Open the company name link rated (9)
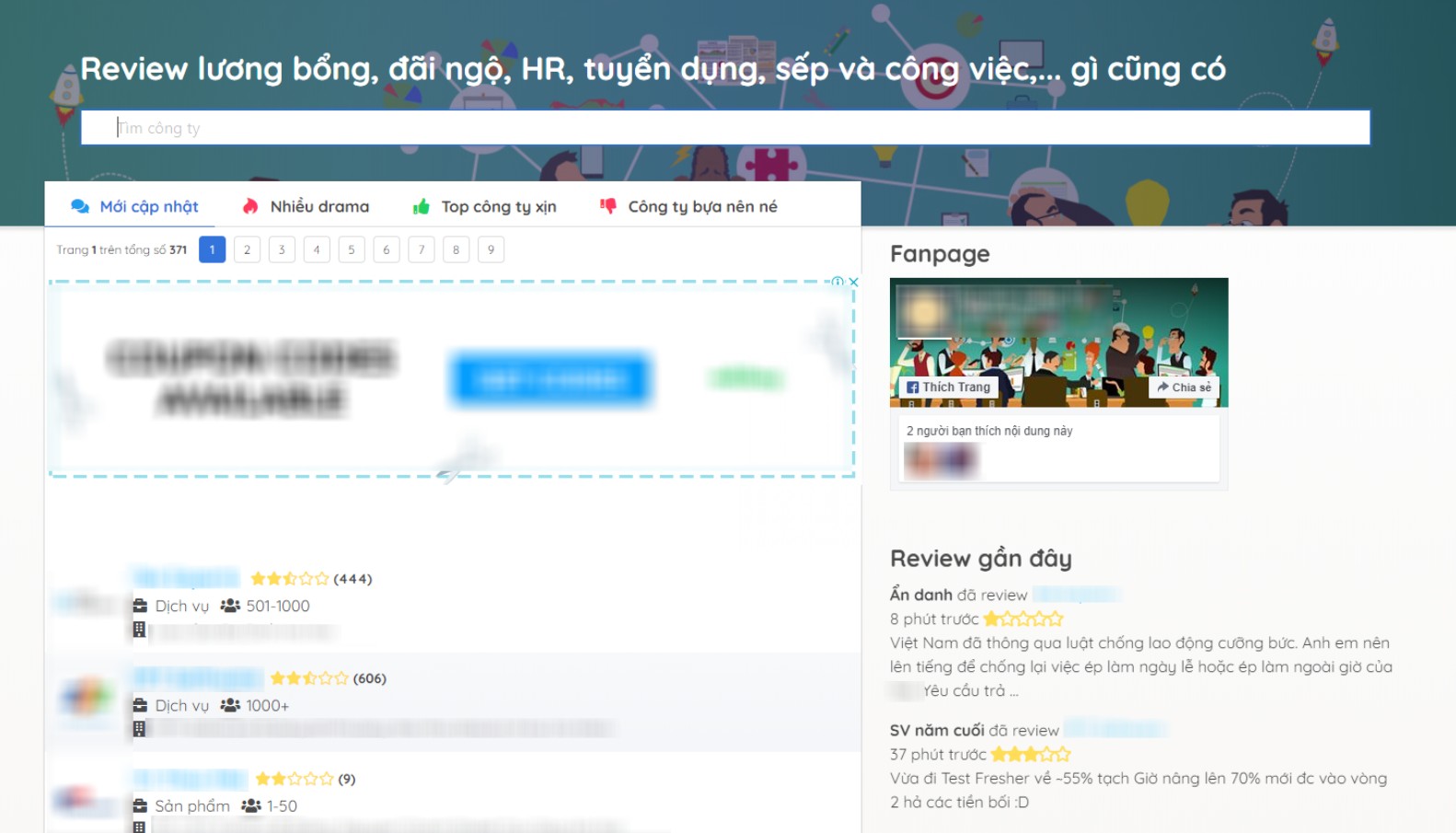The image size is (1456, 833). [190, 779]
